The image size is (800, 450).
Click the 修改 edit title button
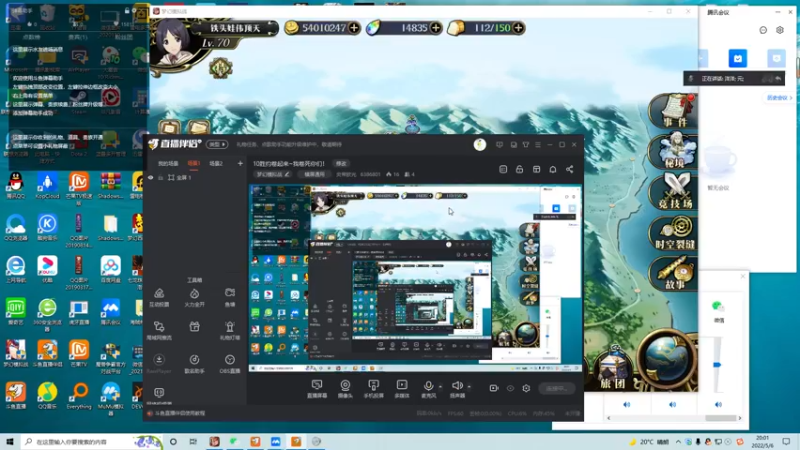tap(341, 163)
